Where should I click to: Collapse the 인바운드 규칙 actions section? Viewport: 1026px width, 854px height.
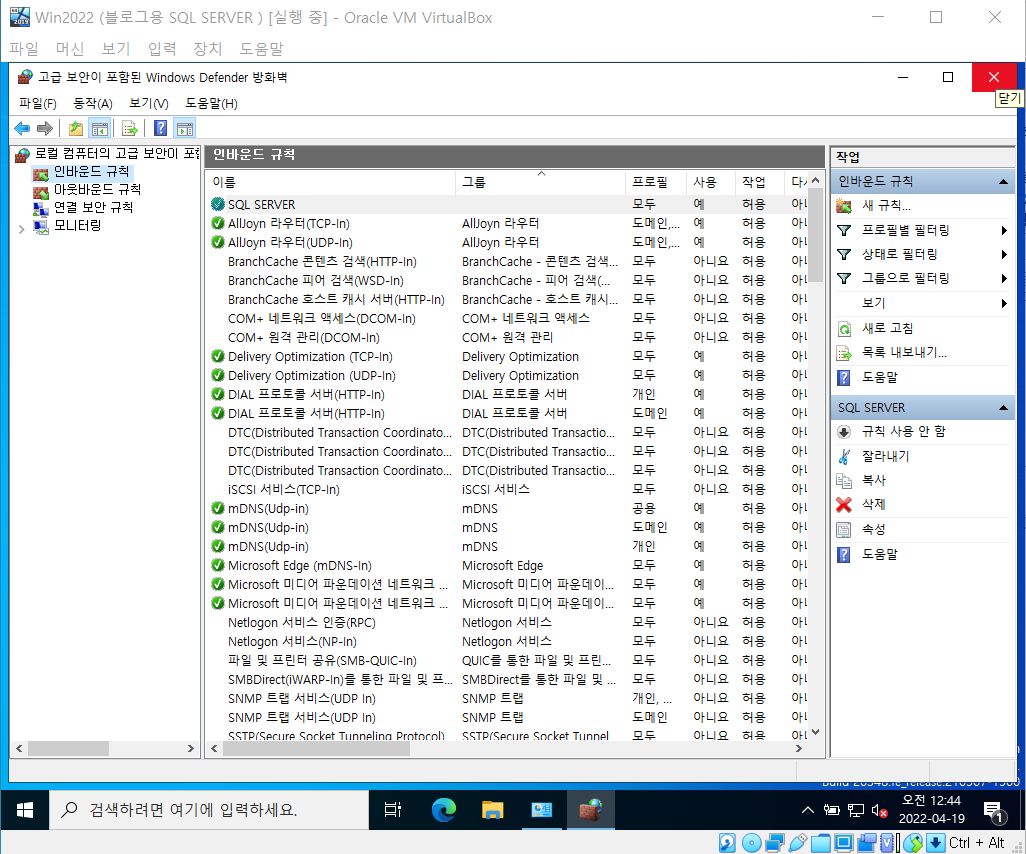[x=1003, y=182]
